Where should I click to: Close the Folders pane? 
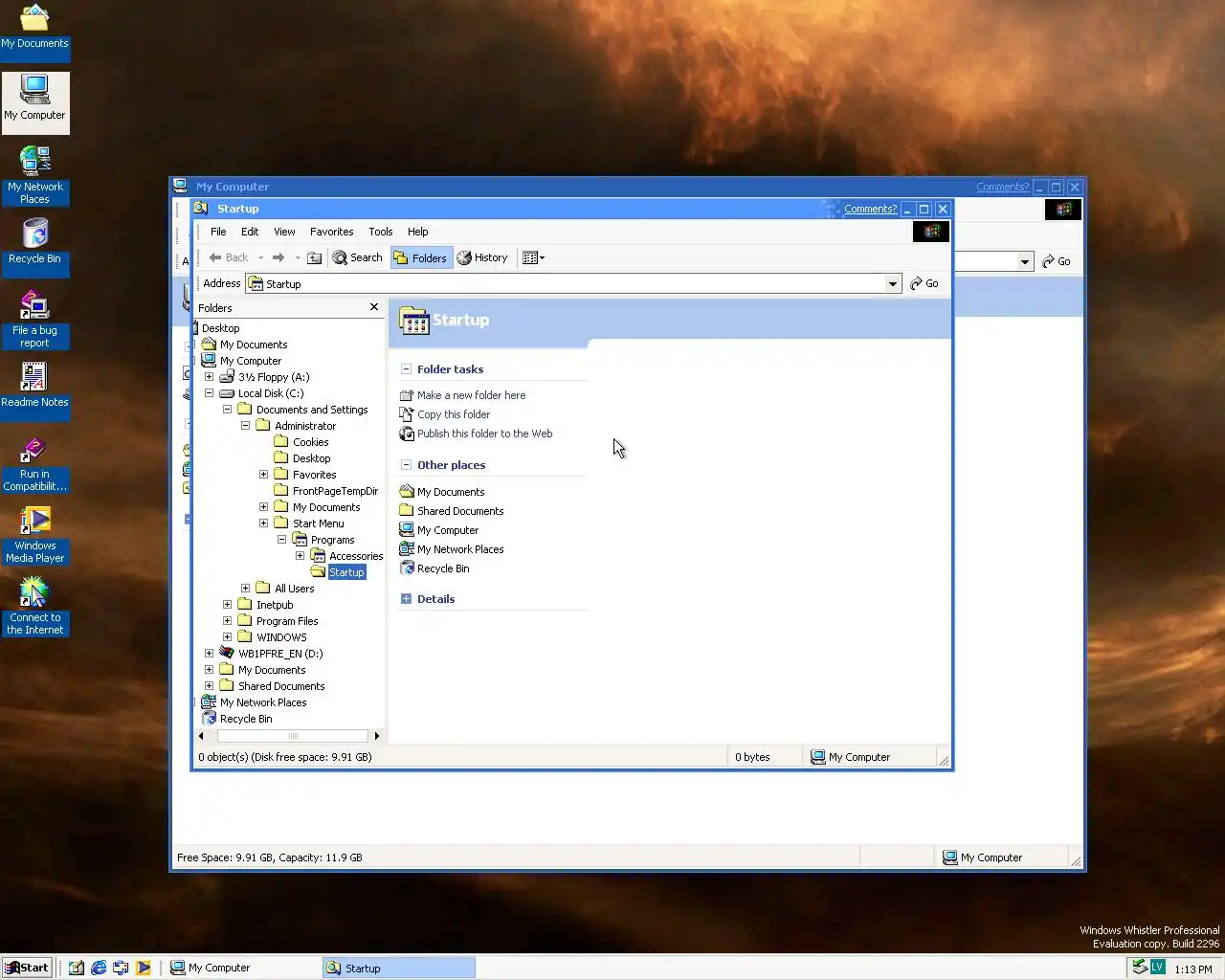tap(374, 307)
